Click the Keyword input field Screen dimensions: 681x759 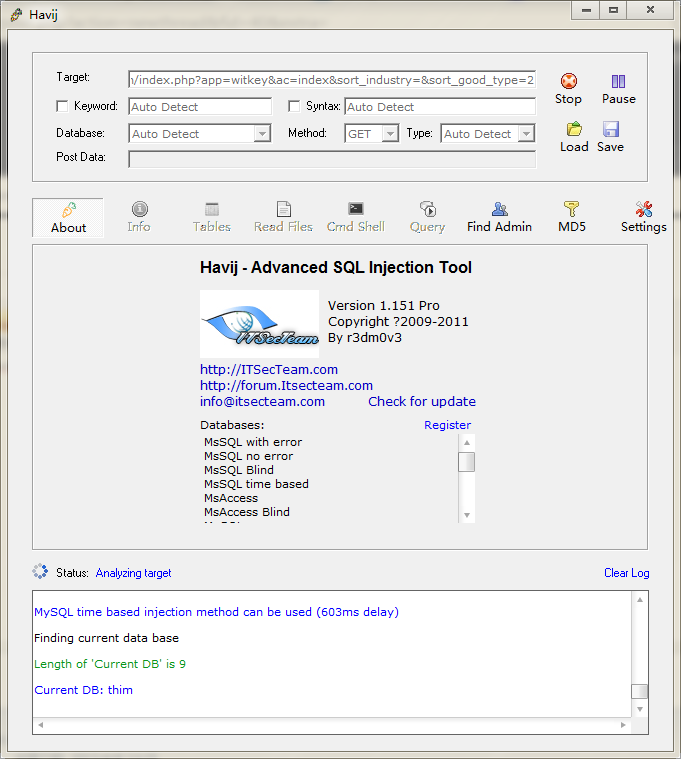click(200, 106)
